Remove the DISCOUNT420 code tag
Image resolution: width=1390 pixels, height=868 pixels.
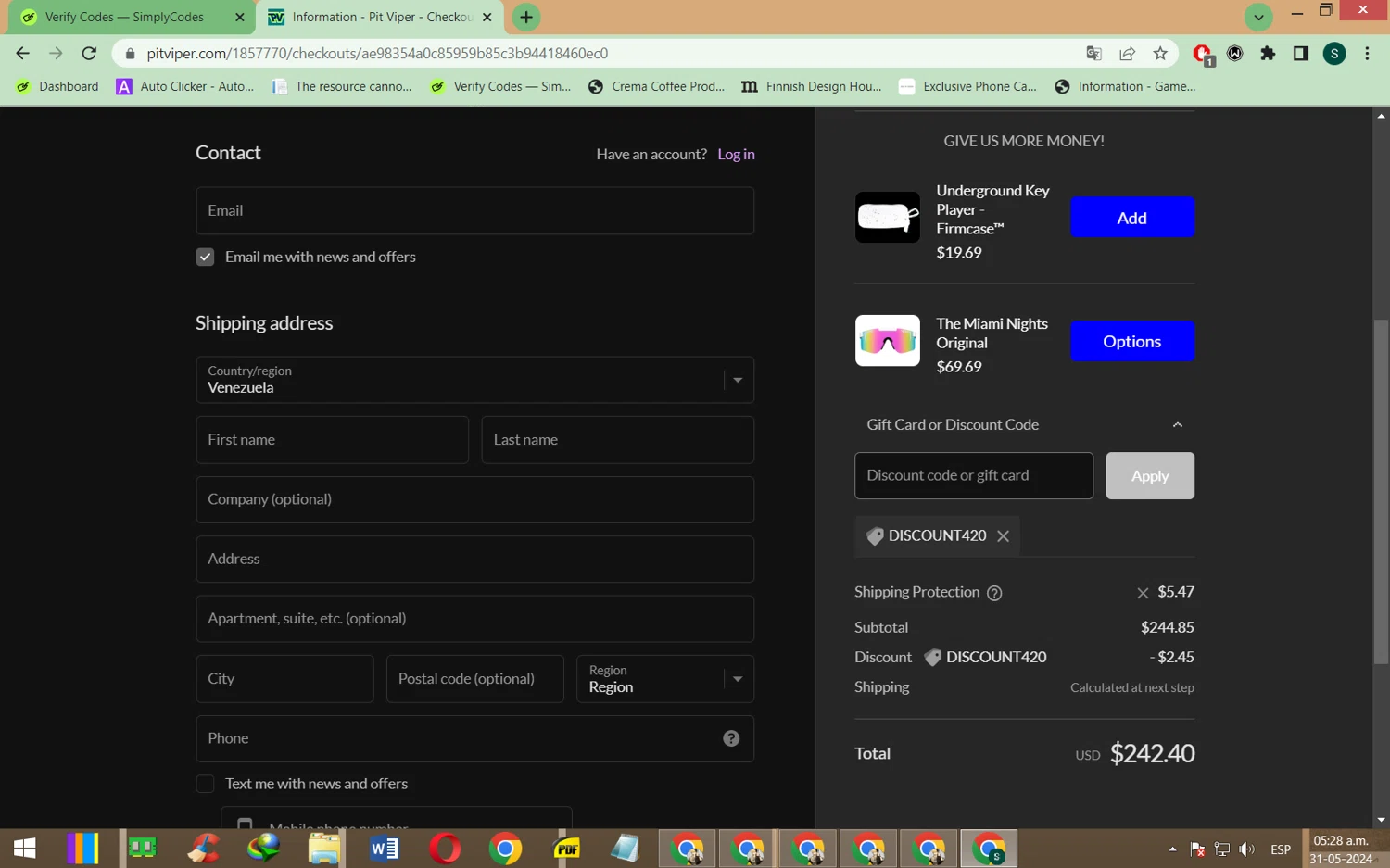tap(1003, 536)
